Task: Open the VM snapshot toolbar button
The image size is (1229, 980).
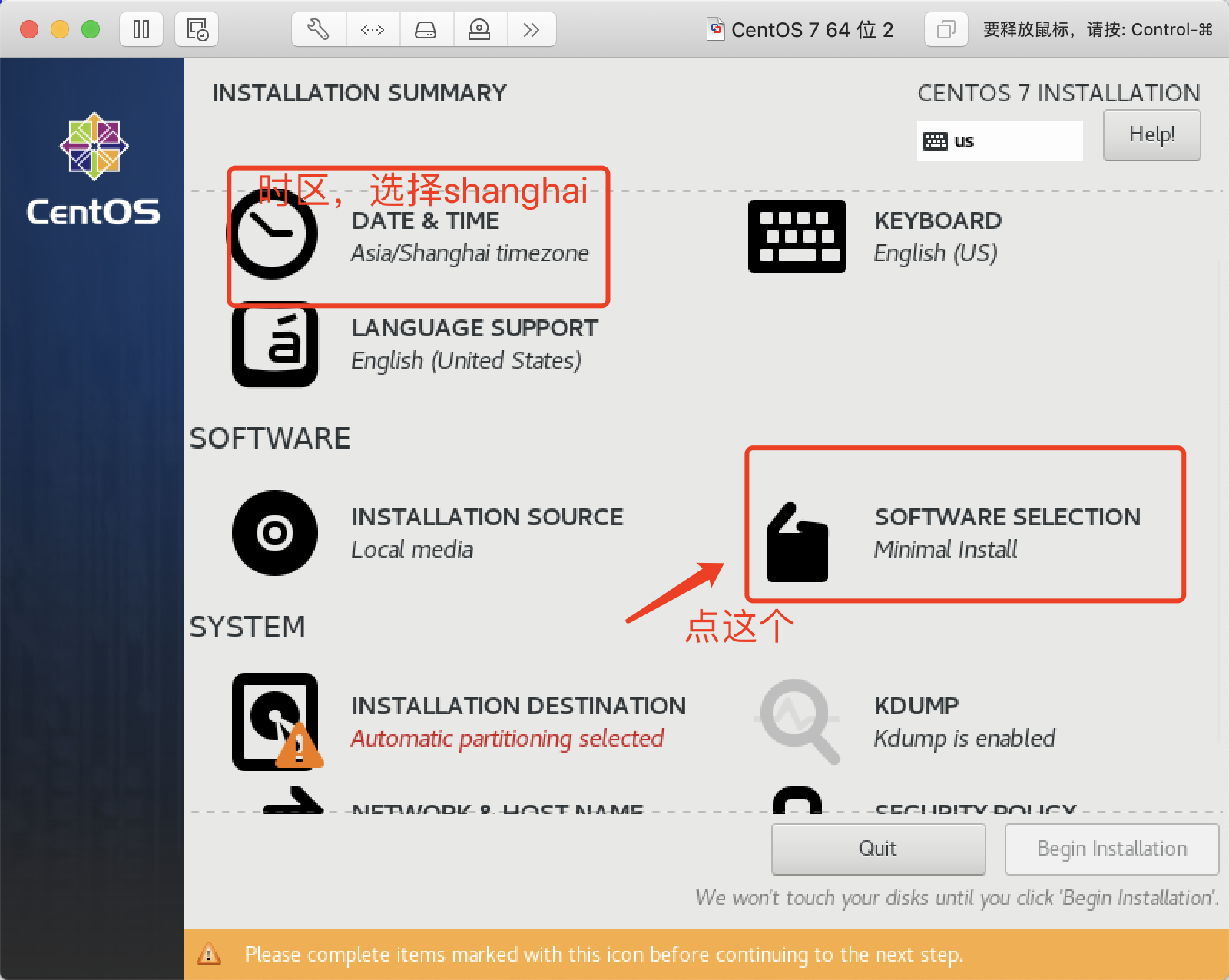Action: click(x=197, y=30)
